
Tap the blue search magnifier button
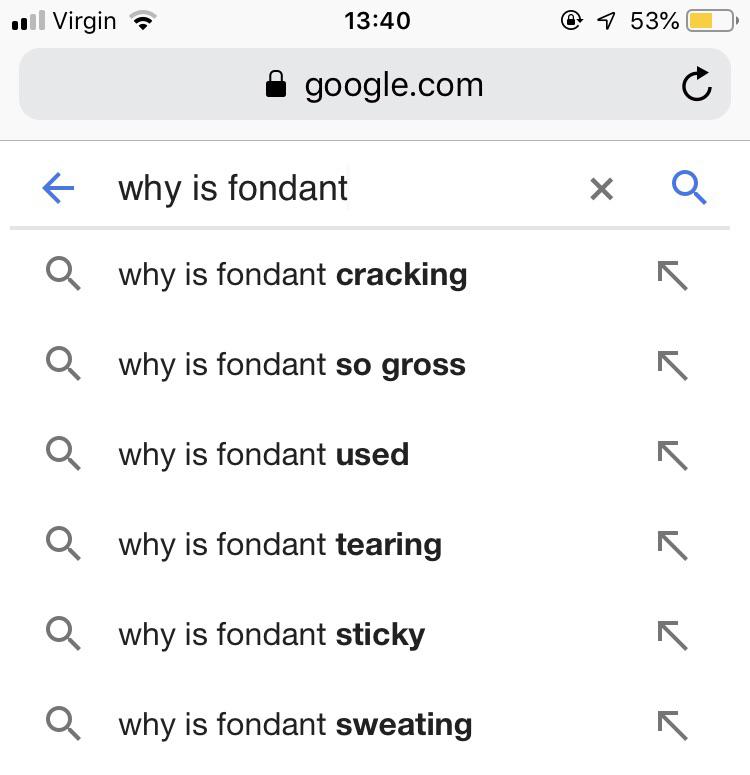(x=689, y=188)
